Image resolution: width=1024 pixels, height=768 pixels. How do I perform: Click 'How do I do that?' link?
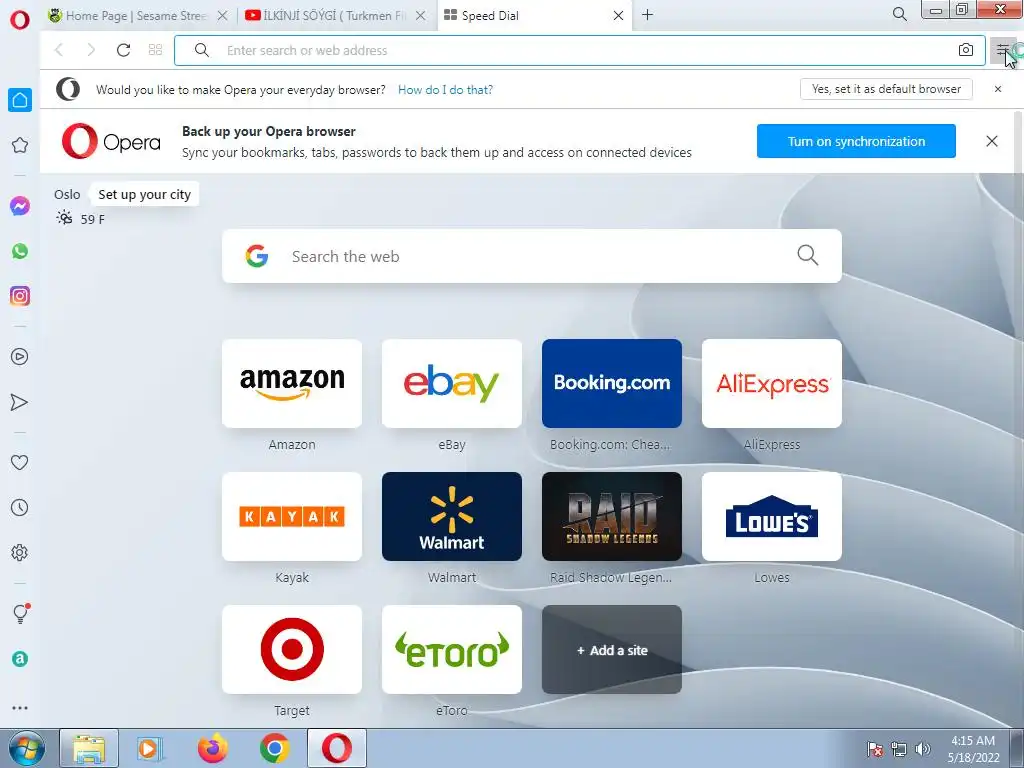[x=445, y=90]
